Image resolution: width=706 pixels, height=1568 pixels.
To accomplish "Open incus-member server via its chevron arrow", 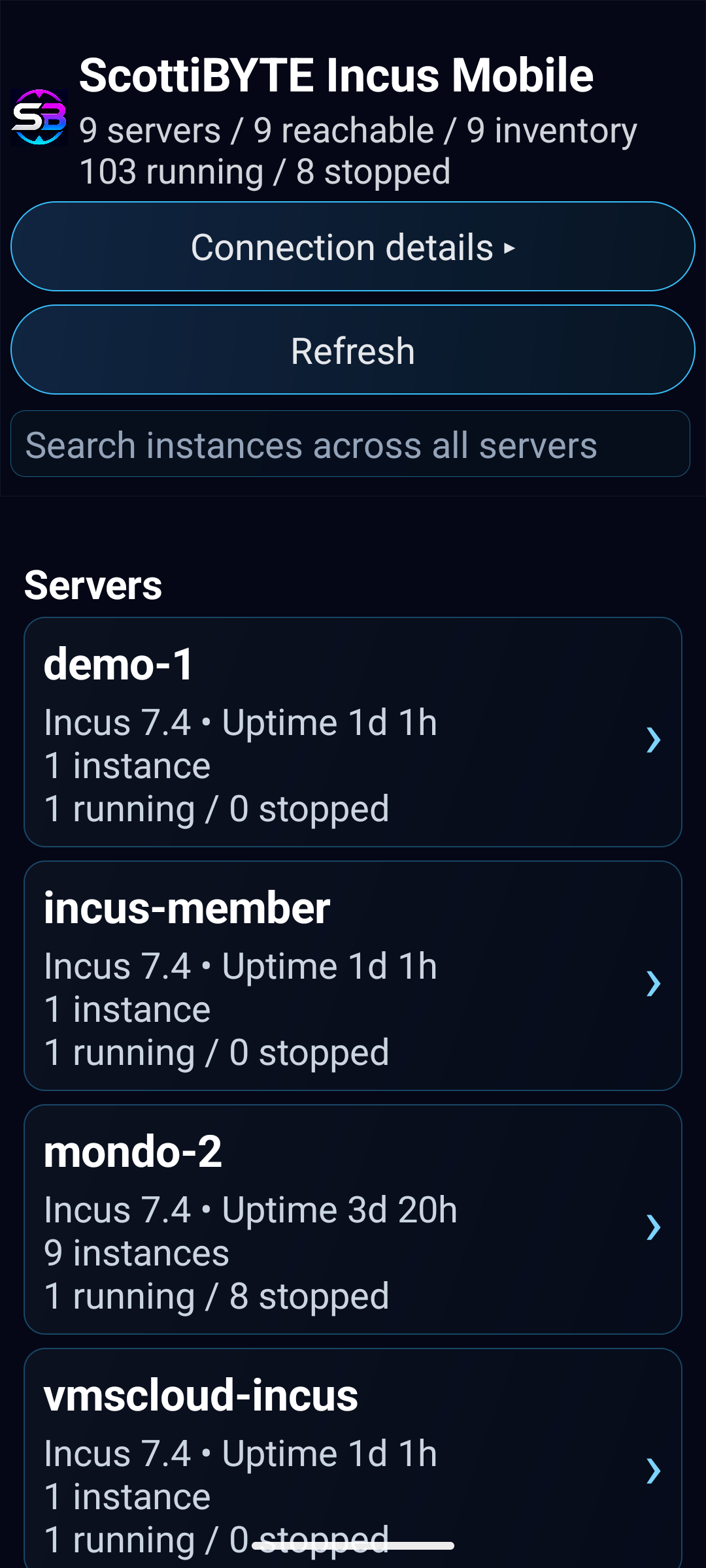I will point(653,983).
